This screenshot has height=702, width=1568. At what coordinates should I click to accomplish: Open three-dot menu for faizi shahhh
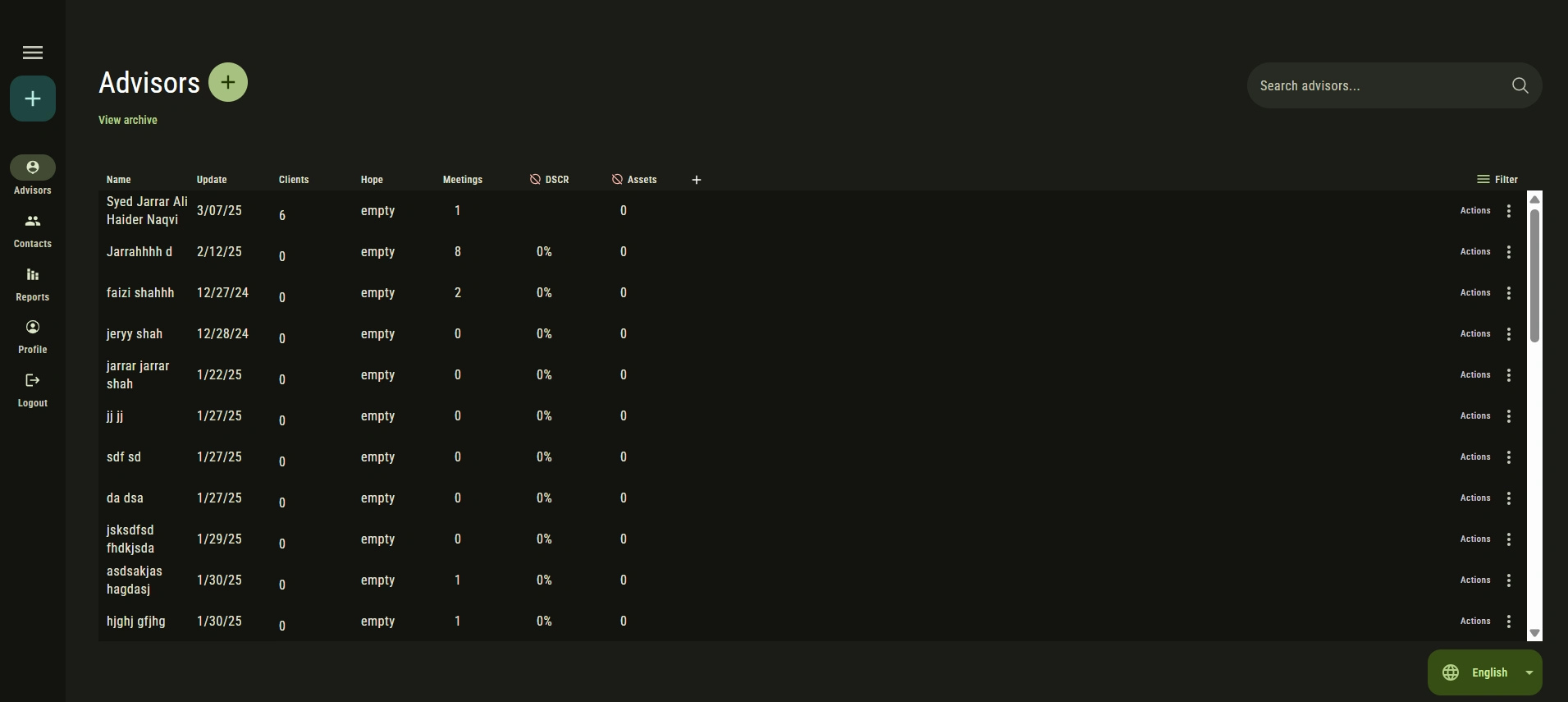(1509, 293)
